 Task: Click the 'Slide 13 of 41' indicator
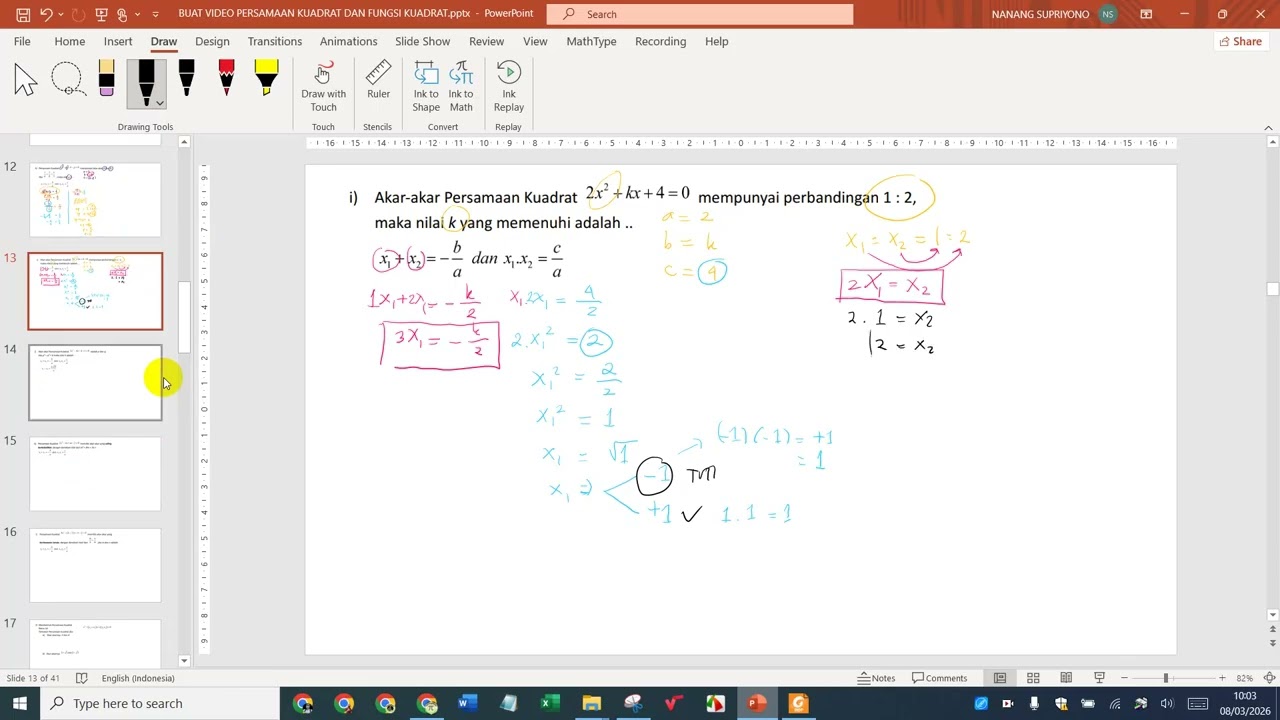(x=33, y=678)
